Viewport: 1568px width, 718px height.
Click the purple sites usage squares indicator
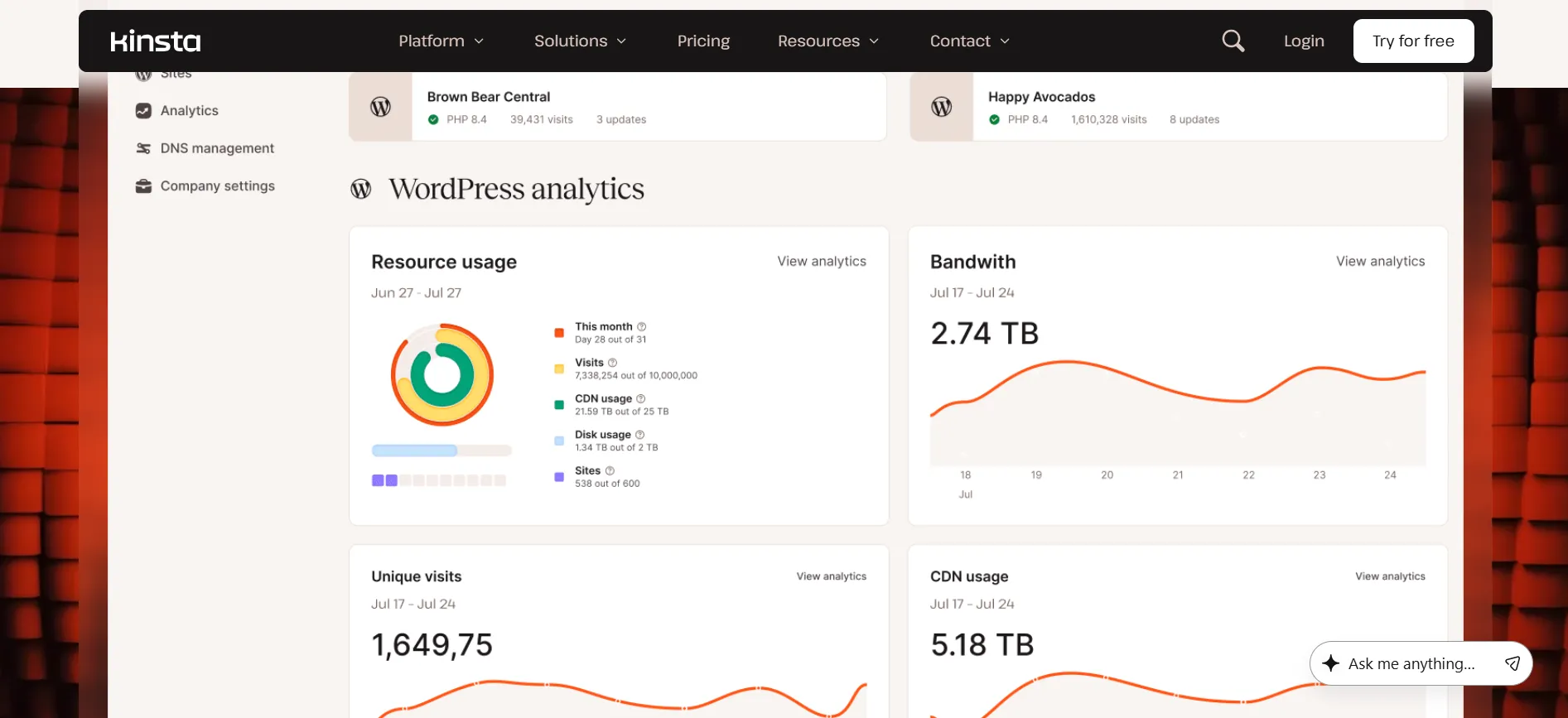click(x=439, y=480)
